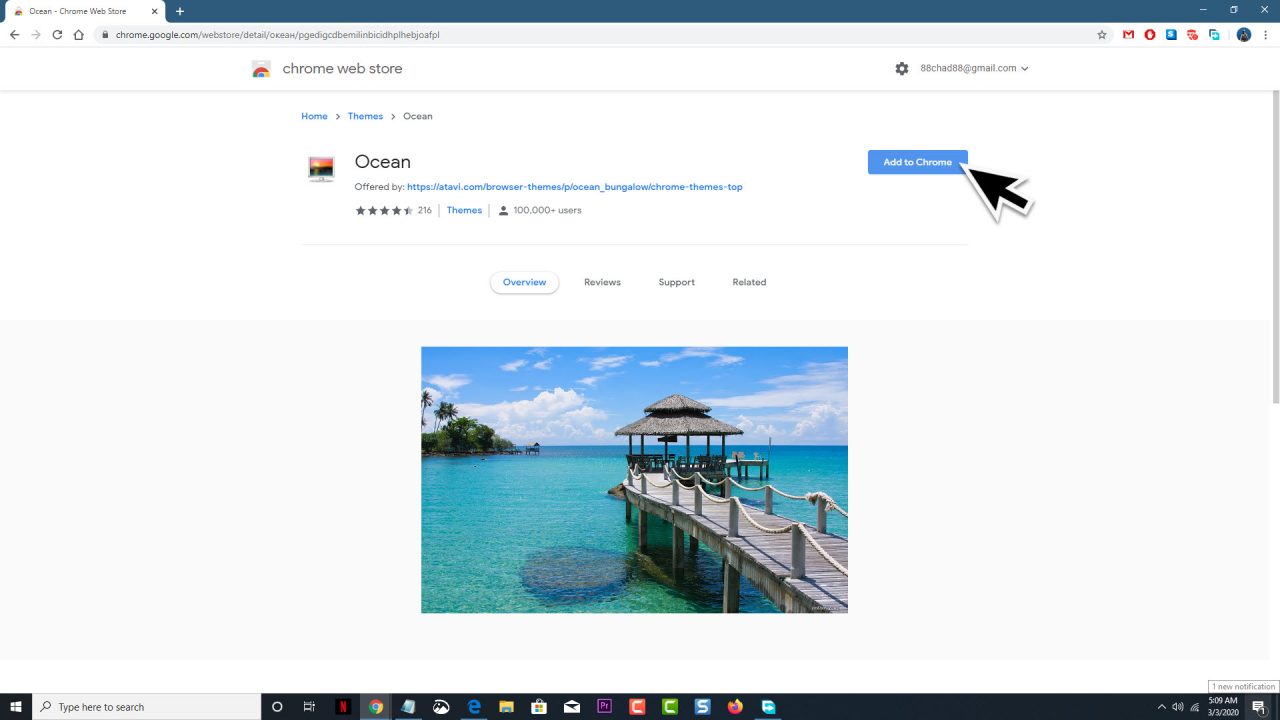1280x720 pixels.
Task: Open the Action Center notifications icon
Action: 1259,706
